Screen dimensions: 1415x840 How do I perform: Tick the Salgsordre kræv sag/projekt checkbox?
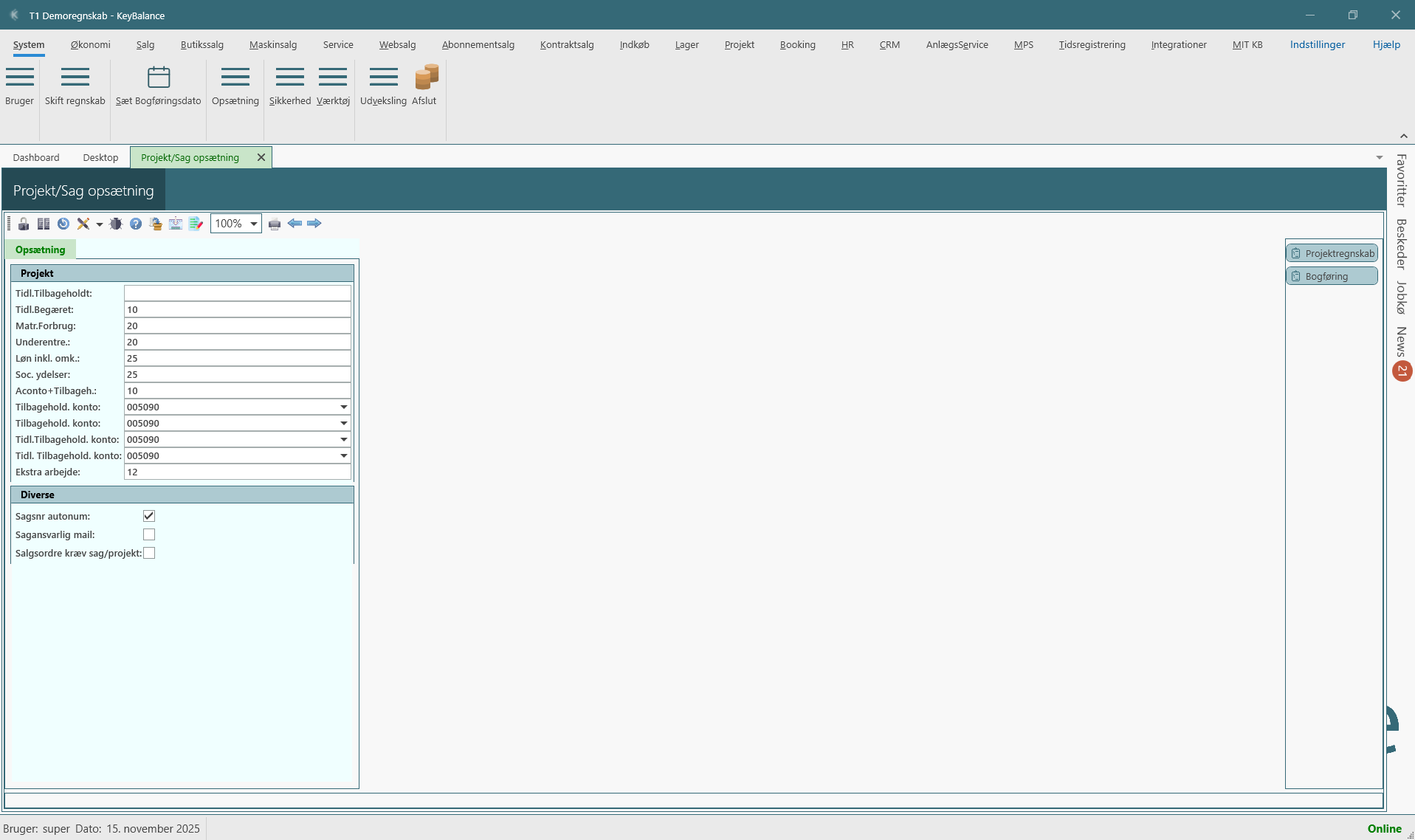(149, 553)
